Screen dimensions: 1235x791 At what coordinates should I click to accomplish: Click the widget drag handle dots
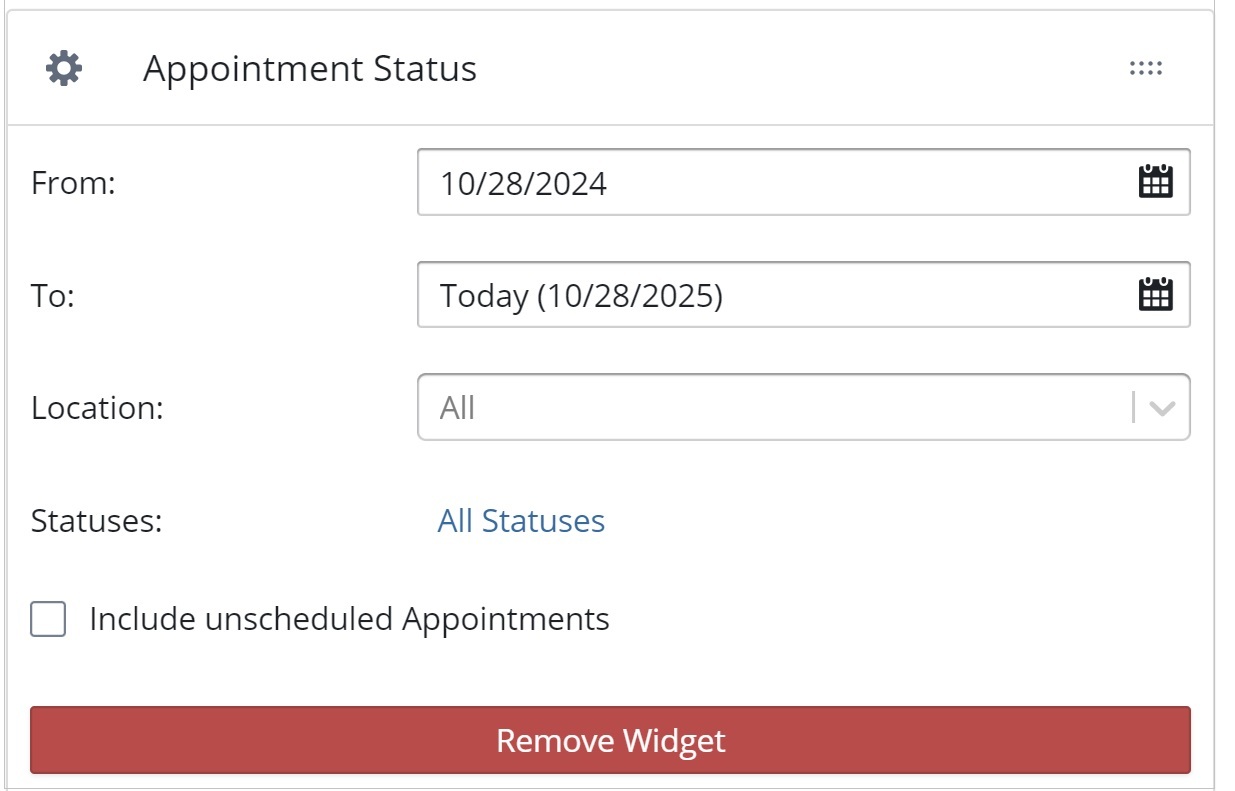pyautogui.click(x=1145, y=69)
